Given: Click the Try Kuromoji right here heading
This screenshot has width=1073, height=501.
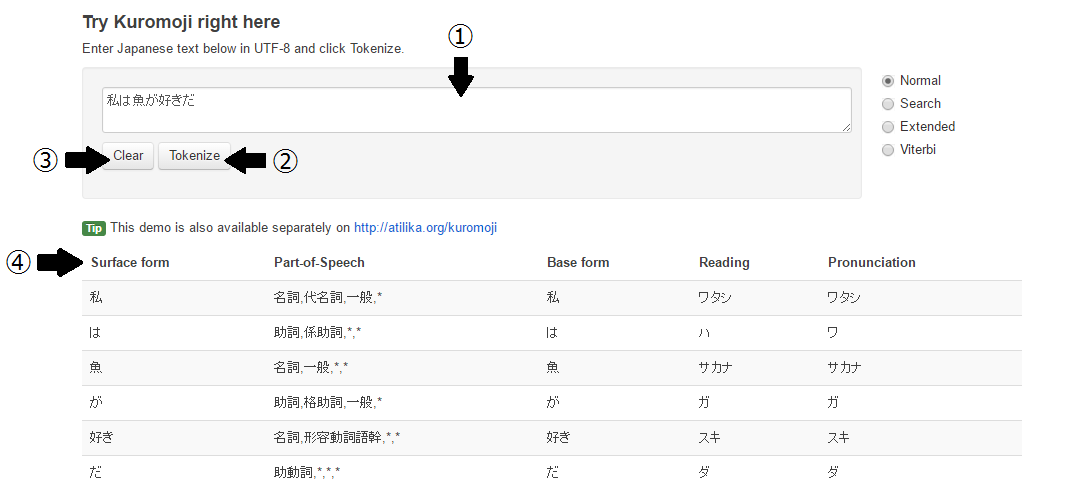Looking at the screenshot, I should [x=181, y=22].
